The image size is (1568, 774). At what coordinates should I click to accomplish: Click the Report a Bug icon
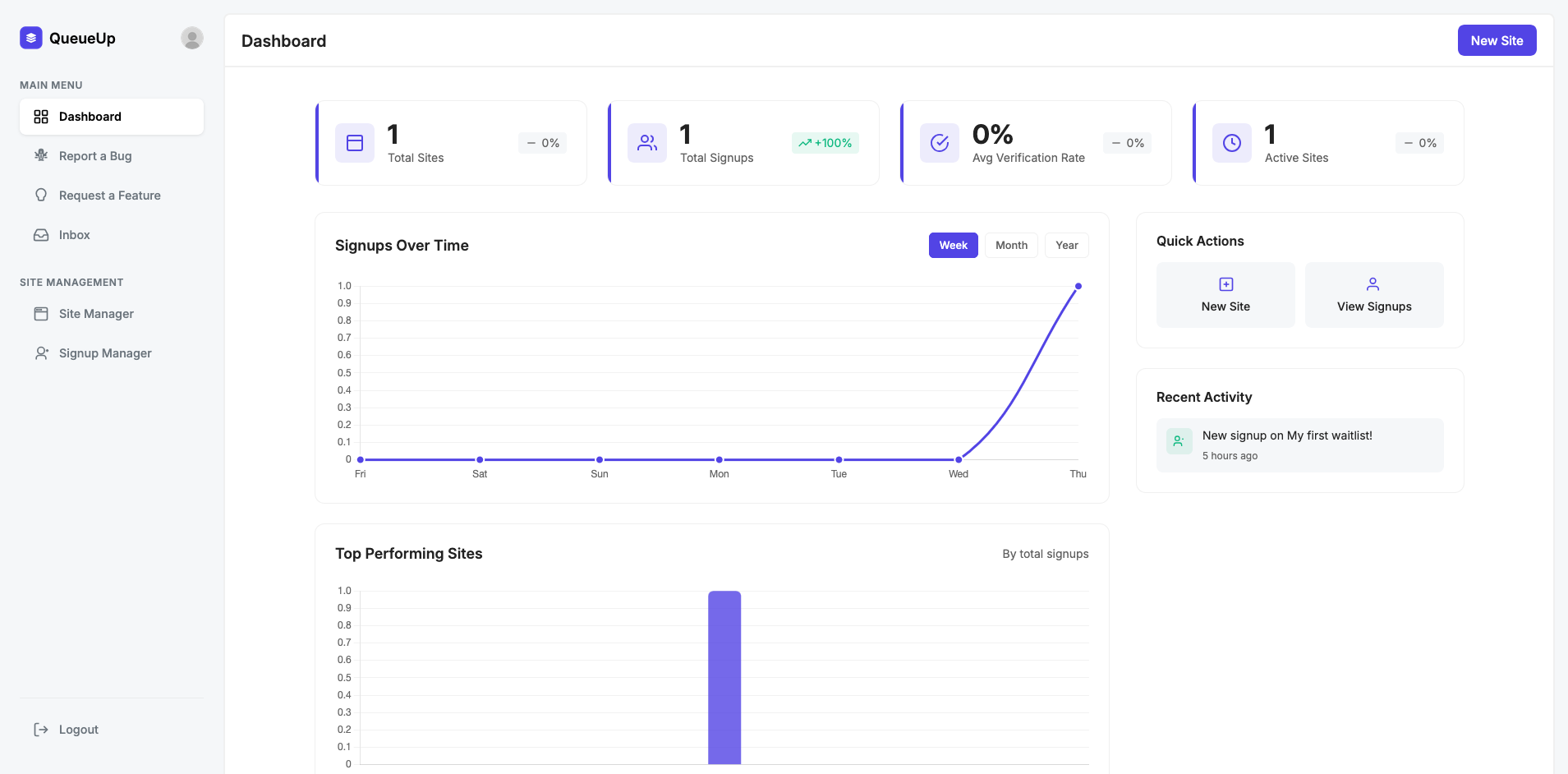point(41,155)
